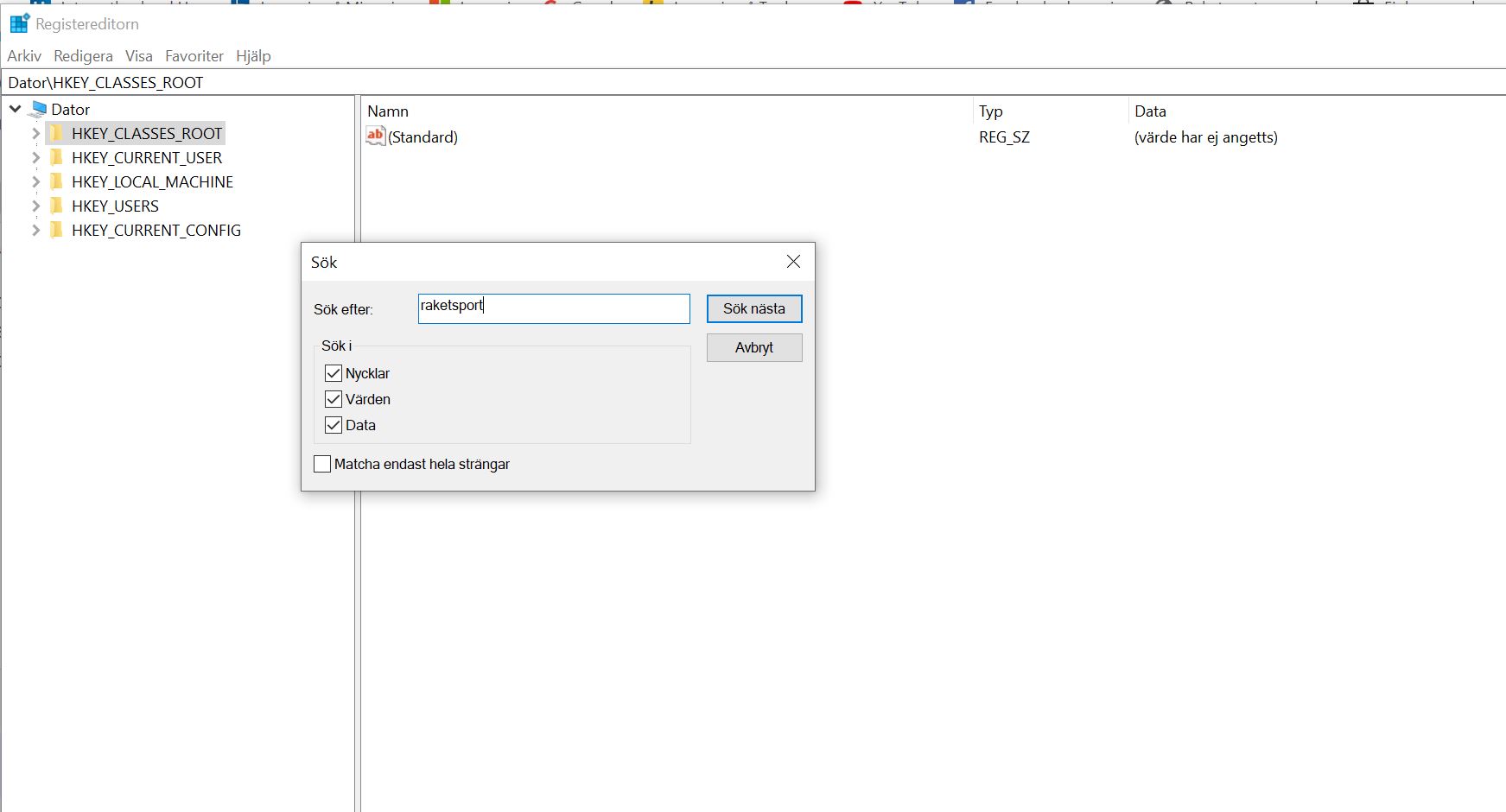Click the HKEY_CURRENT_USER folder icon
Screen dimensions: 1506x812
pos(57,158)
